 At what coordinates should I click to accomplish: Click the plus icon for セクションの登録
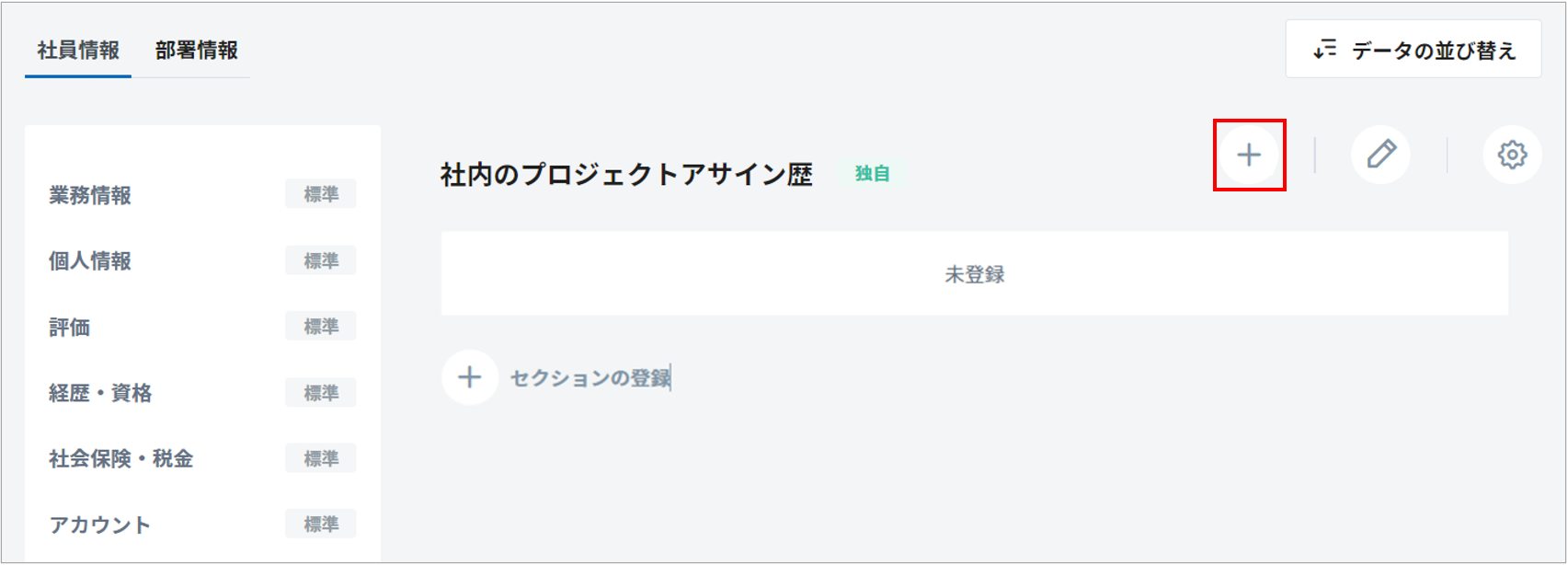click(470, 377)
